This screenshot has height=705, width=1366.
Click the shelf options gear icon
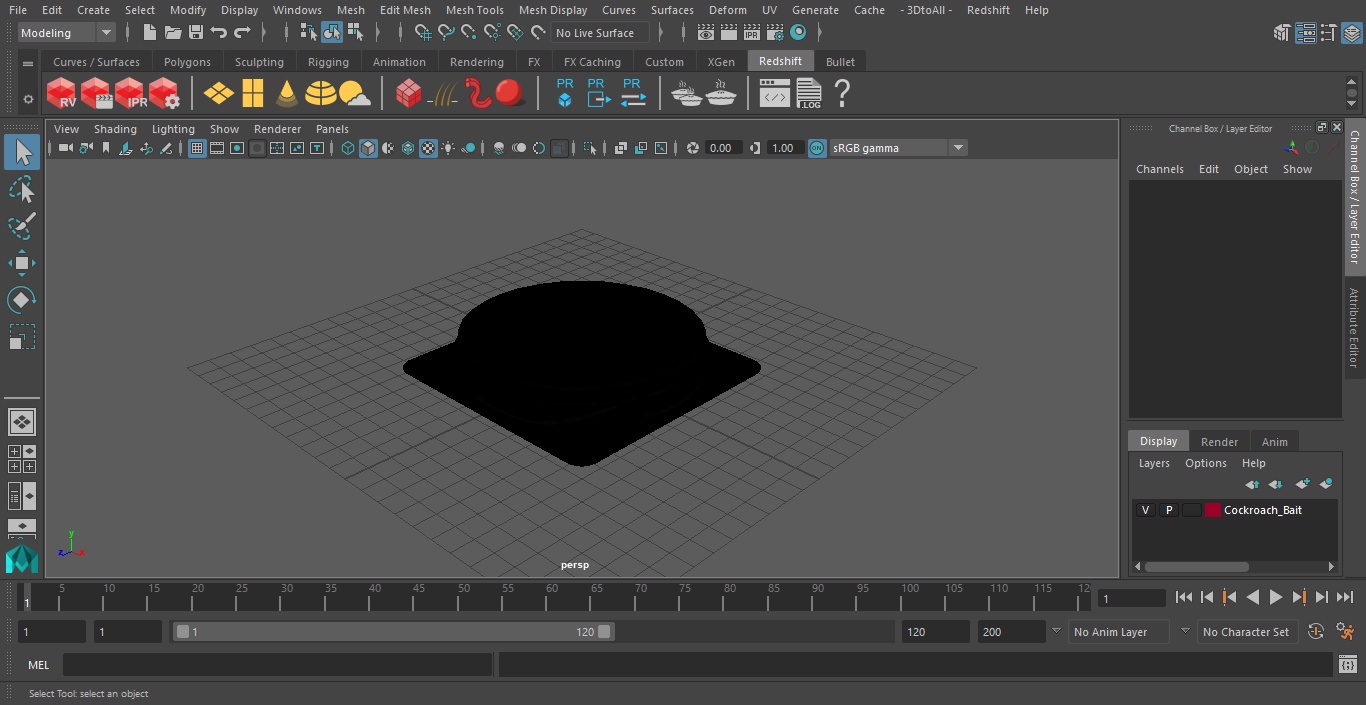coord(28,99)
